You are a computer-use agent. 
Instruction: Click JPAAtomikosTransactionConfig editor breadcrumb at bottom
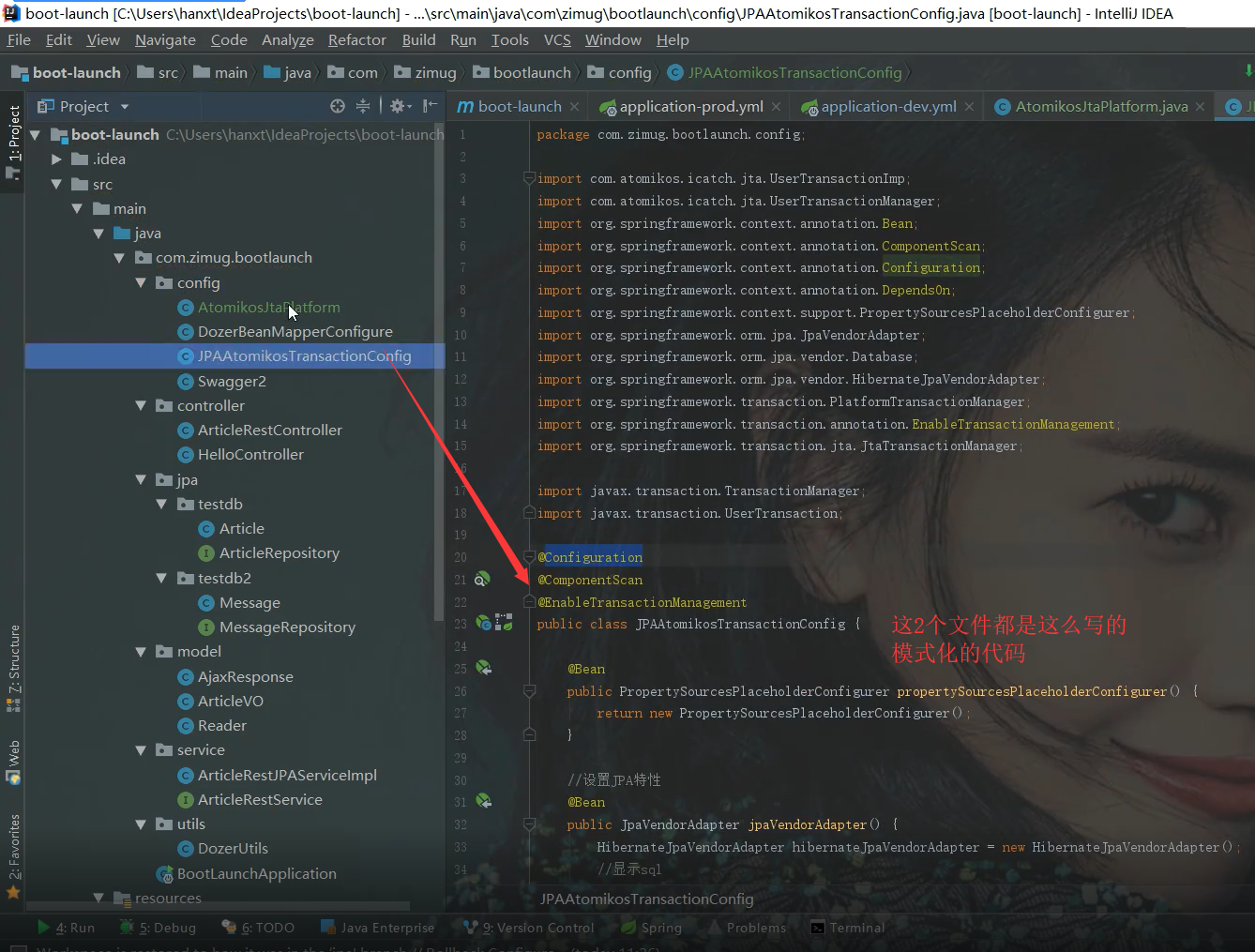[x=646, y=899]
